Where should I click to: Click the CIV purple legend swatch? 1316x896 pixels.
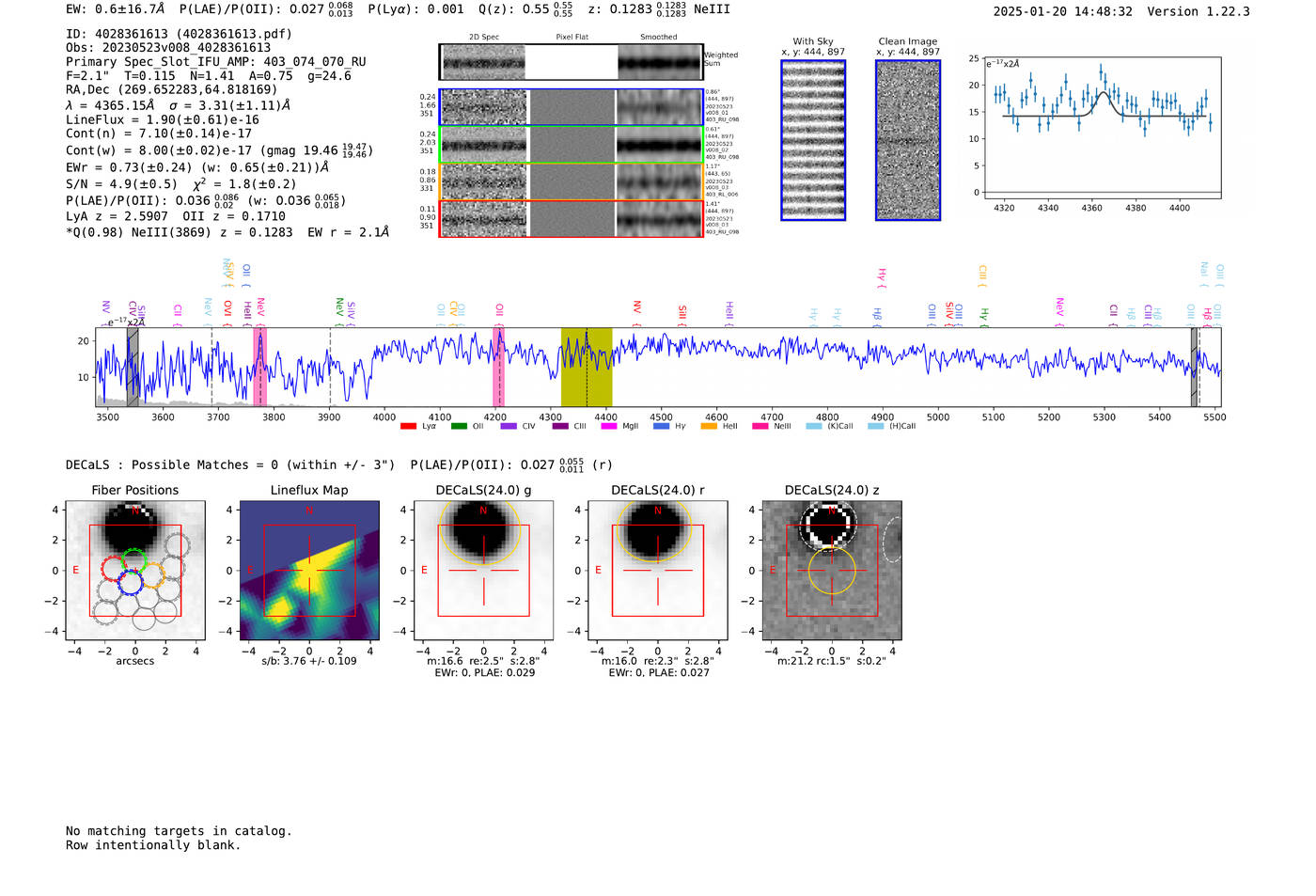click(509, 426)
